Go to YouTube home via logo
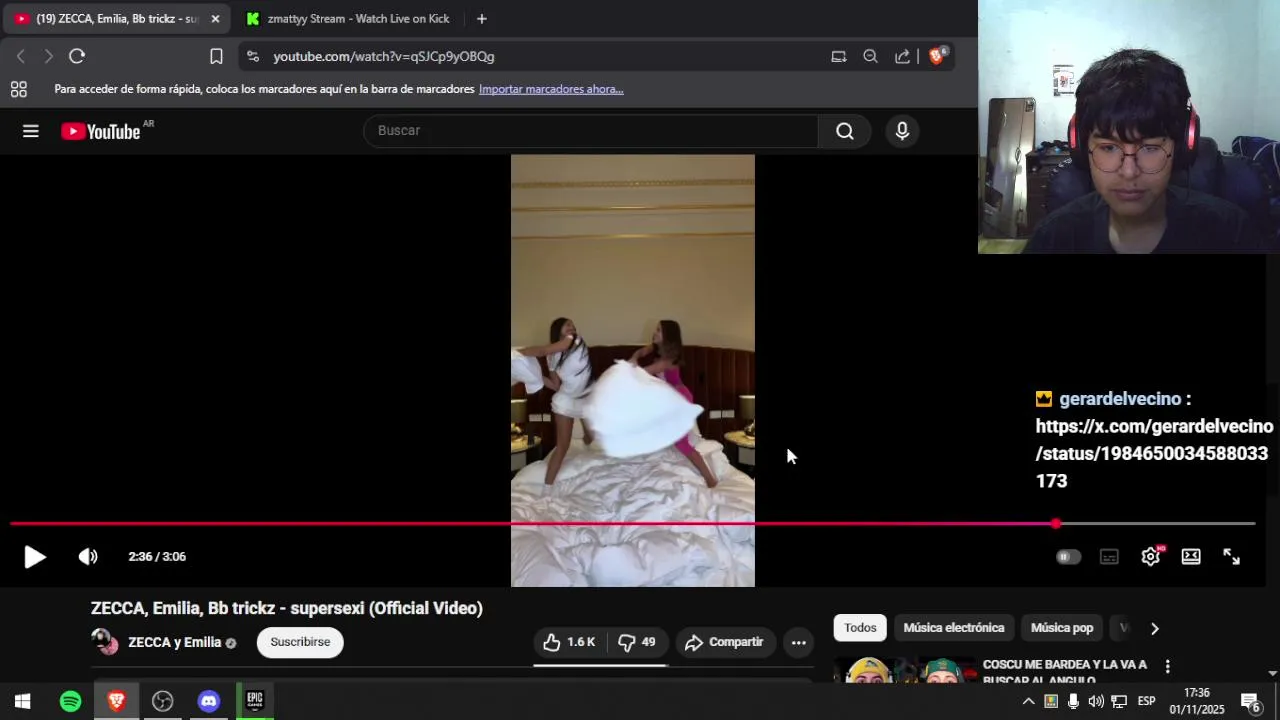 (x=101, y=131)
